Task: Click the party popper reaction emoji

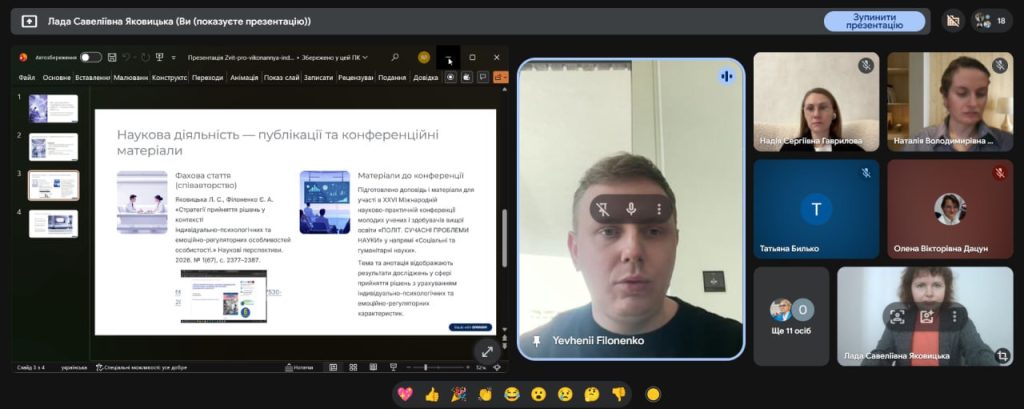Action: 458,394
